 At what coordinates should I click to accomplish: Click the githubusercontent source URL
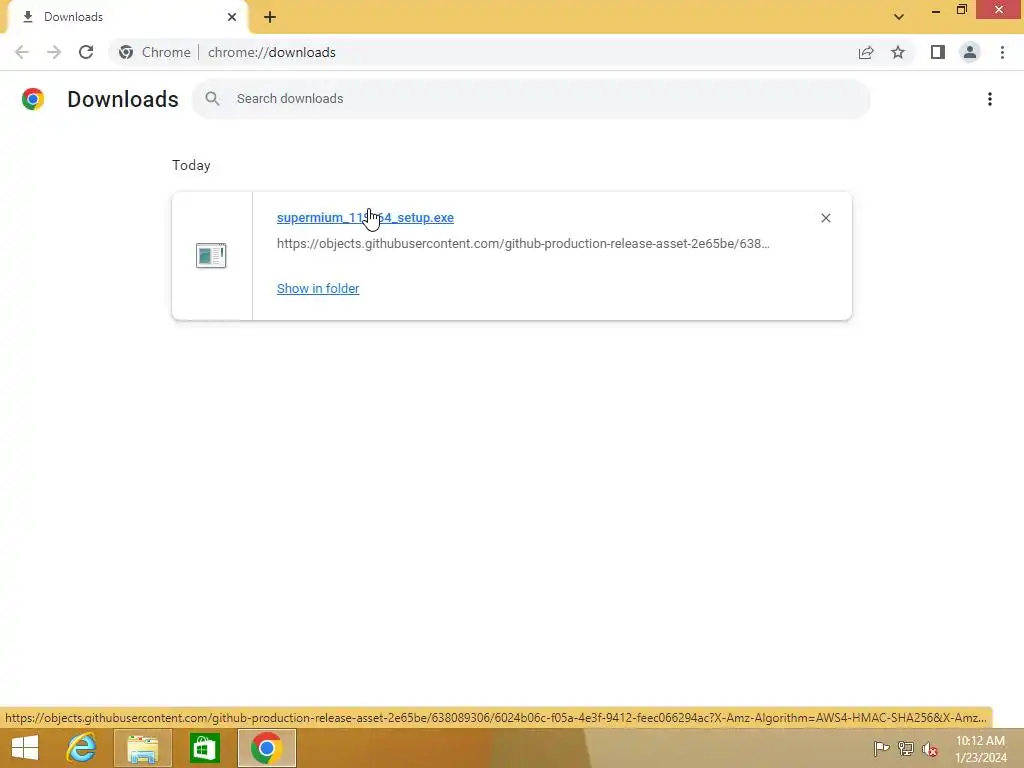[523, 244]
